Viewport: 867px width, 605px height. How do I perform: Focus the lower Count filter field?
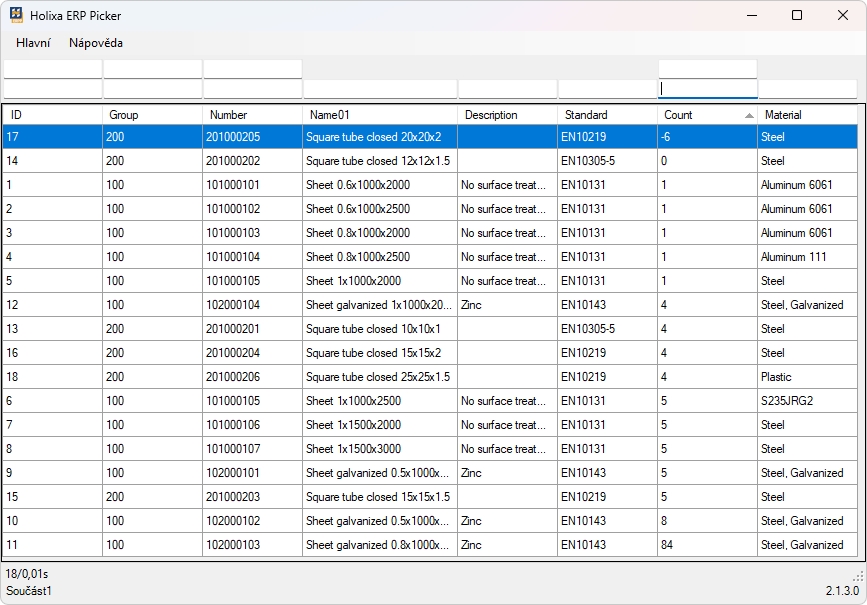tap(707, 89)
